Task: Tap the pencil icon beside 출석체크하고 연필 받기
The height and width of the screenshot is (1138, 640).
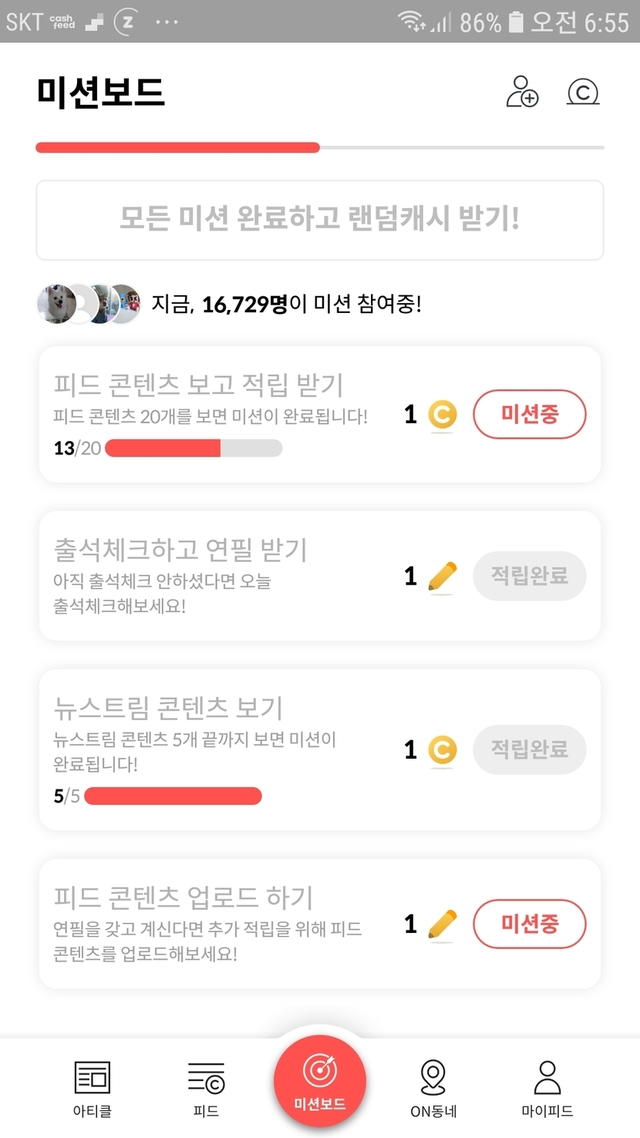Action: (442, 576)
